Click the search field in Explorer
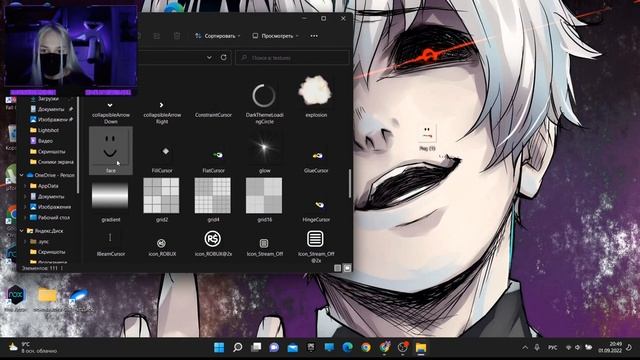Screen dimensions: 640x360 (x=292, y=58)
